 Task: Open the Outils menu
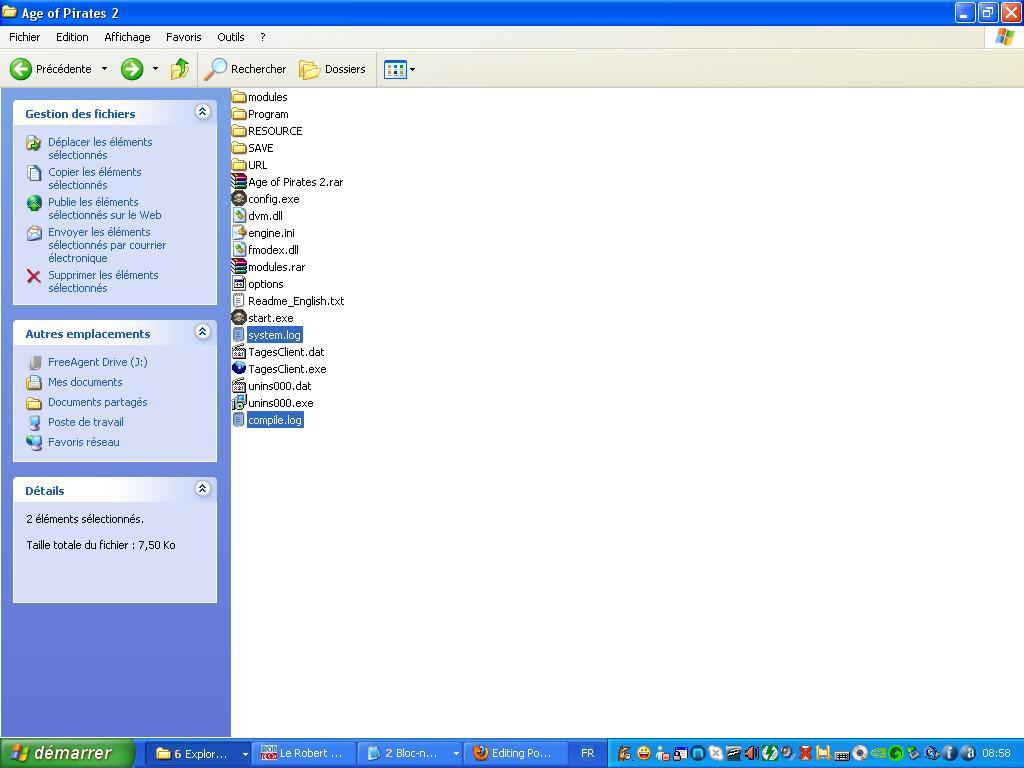click(231, 37)
